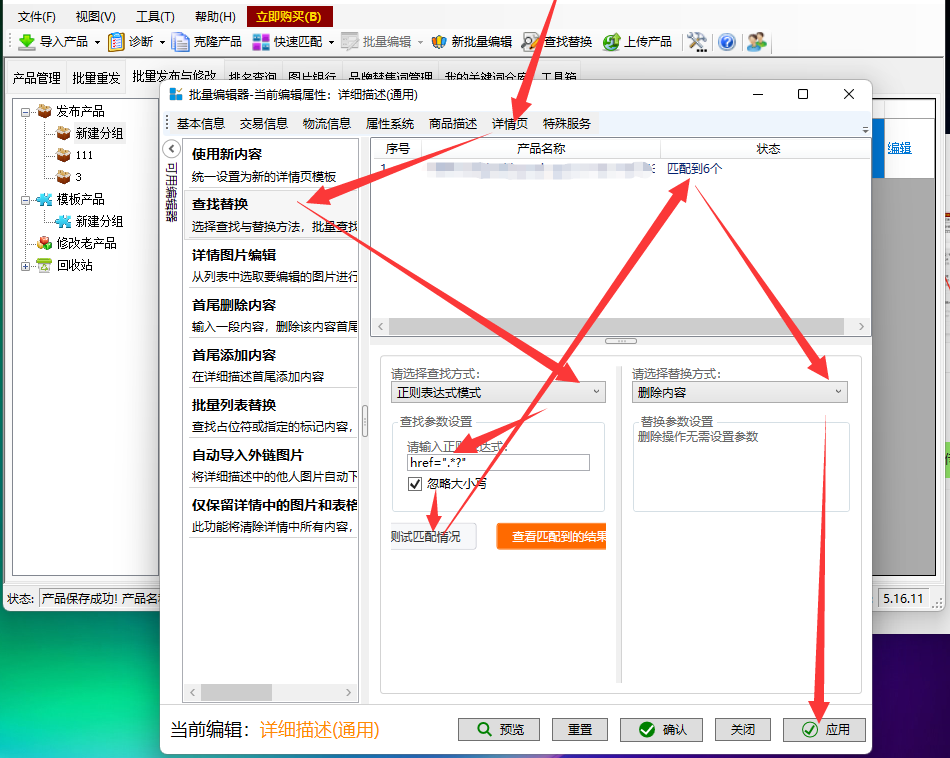Select the 查找替换 editor option
950x758 pixels.
point(271,214)
